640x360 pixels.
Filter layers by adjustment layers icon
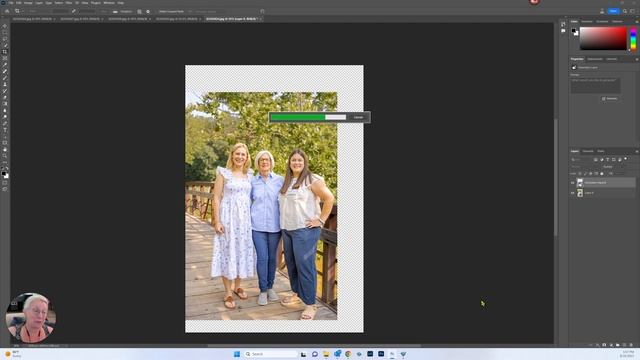point(602,160)
